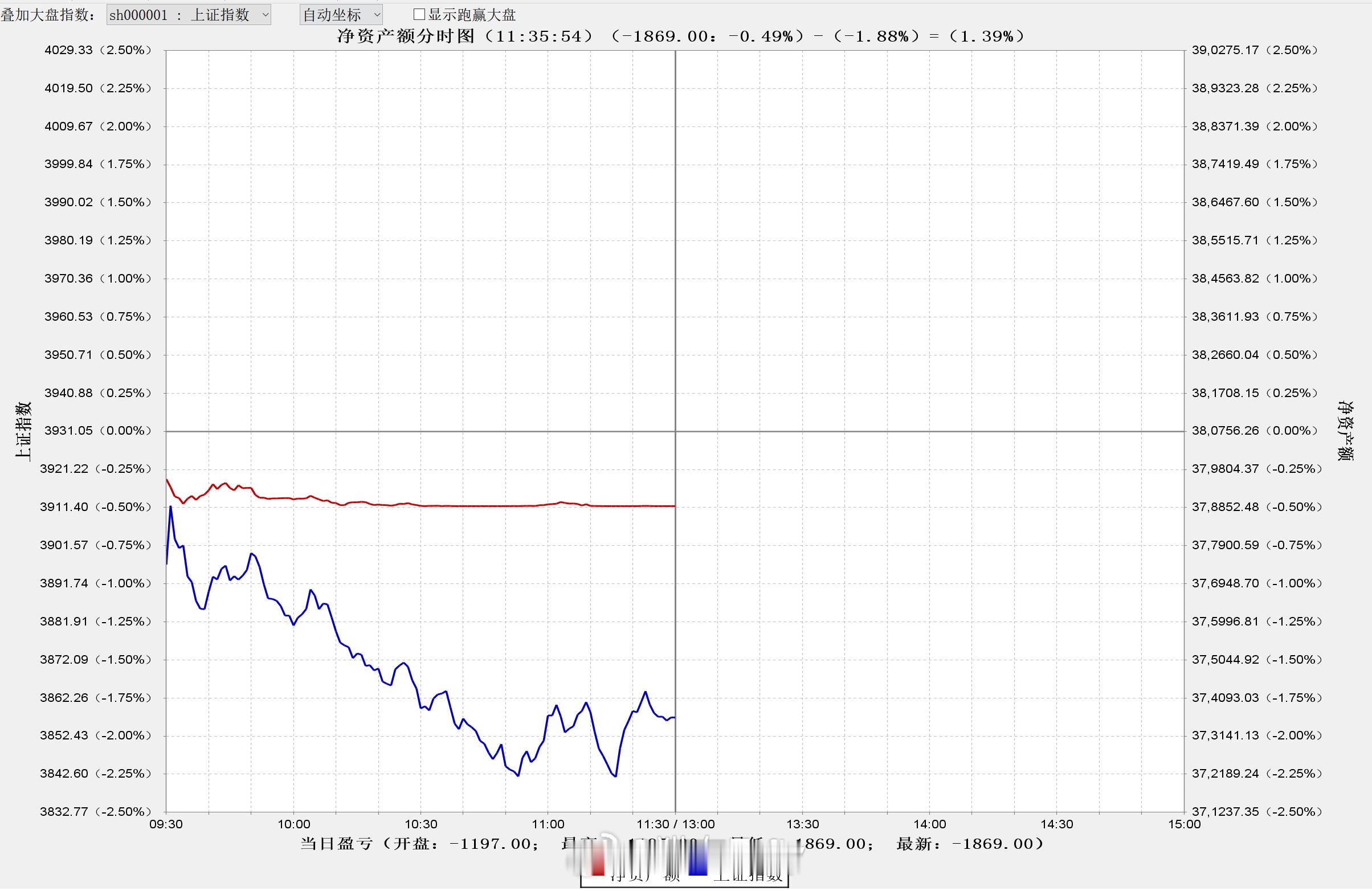Click the 14:30 time axis label
This screenshot has height=891, width=1372.
(1057, 825)
